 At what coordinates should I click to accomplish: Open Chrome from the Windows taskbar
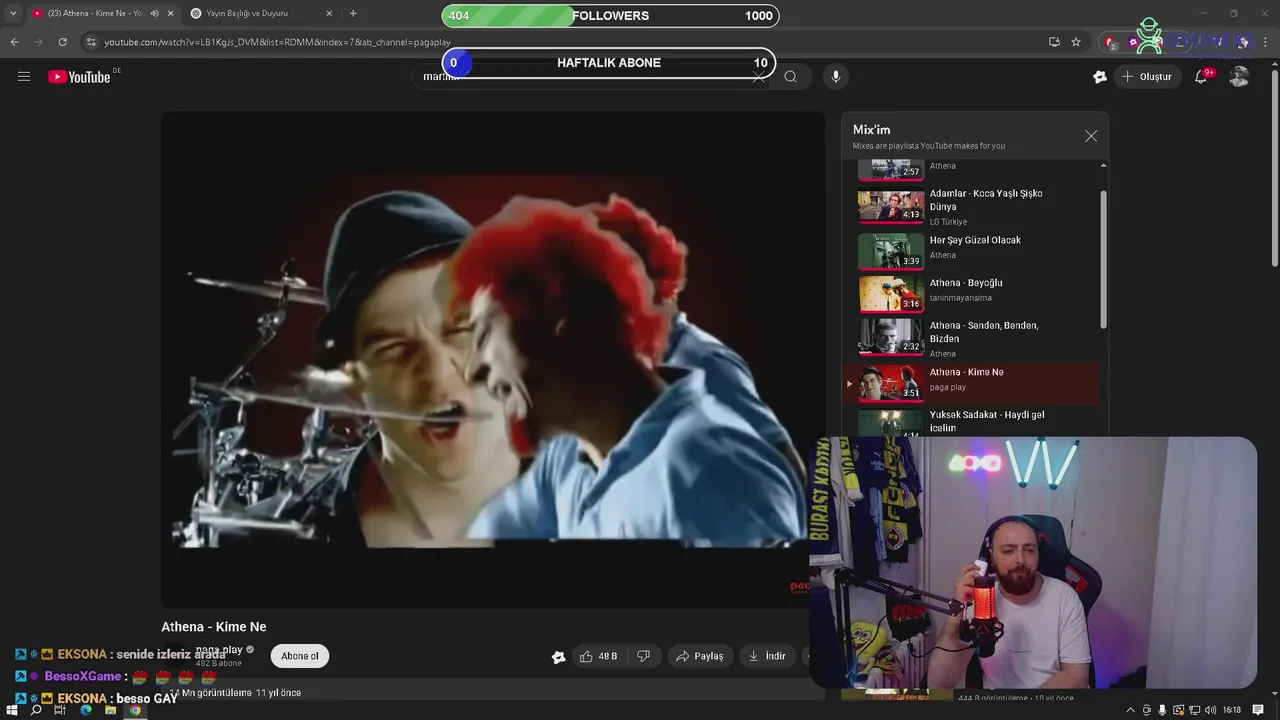click(x=135, y=710)
